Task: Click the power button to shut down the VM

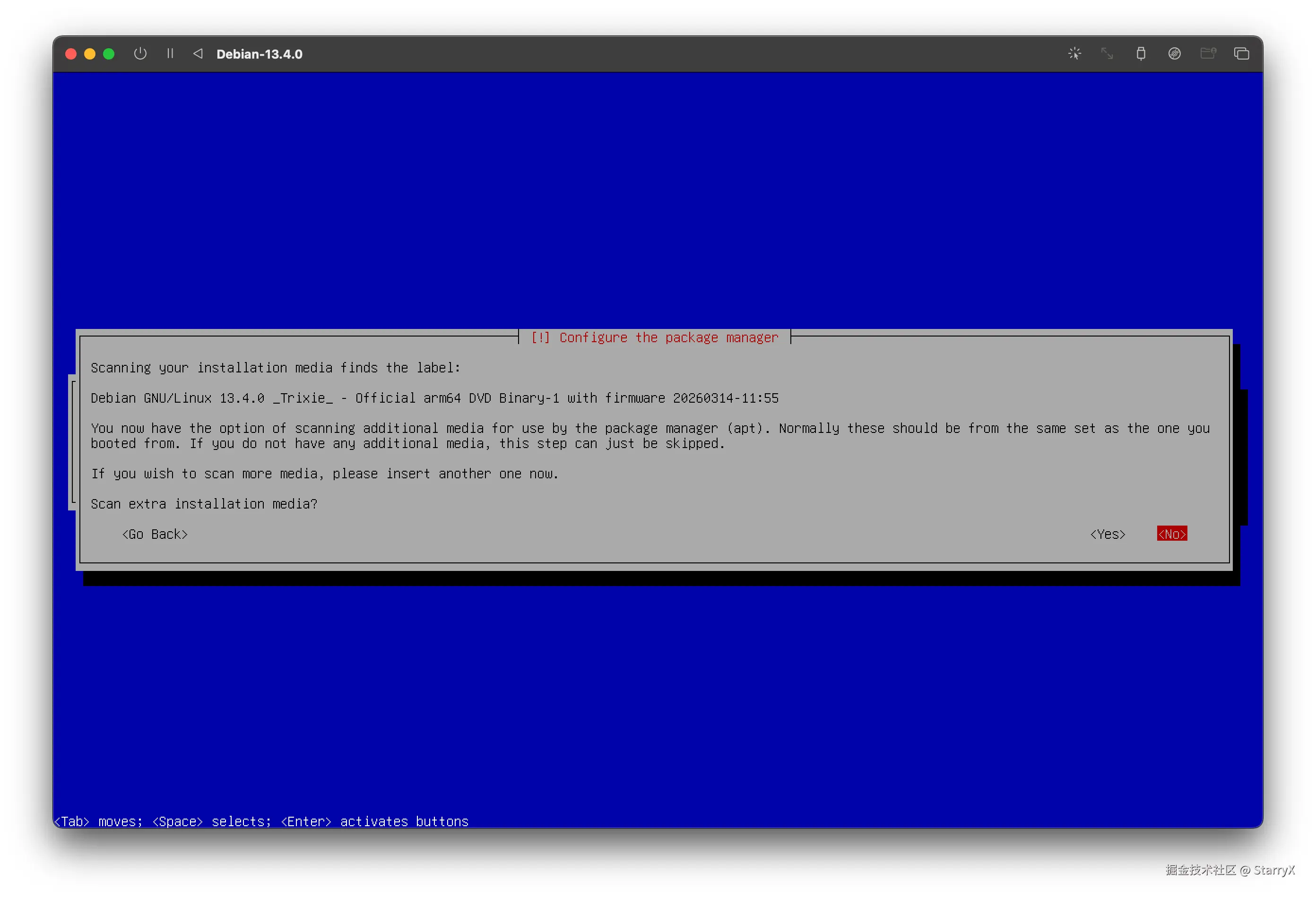Action: tap(140, 54)
